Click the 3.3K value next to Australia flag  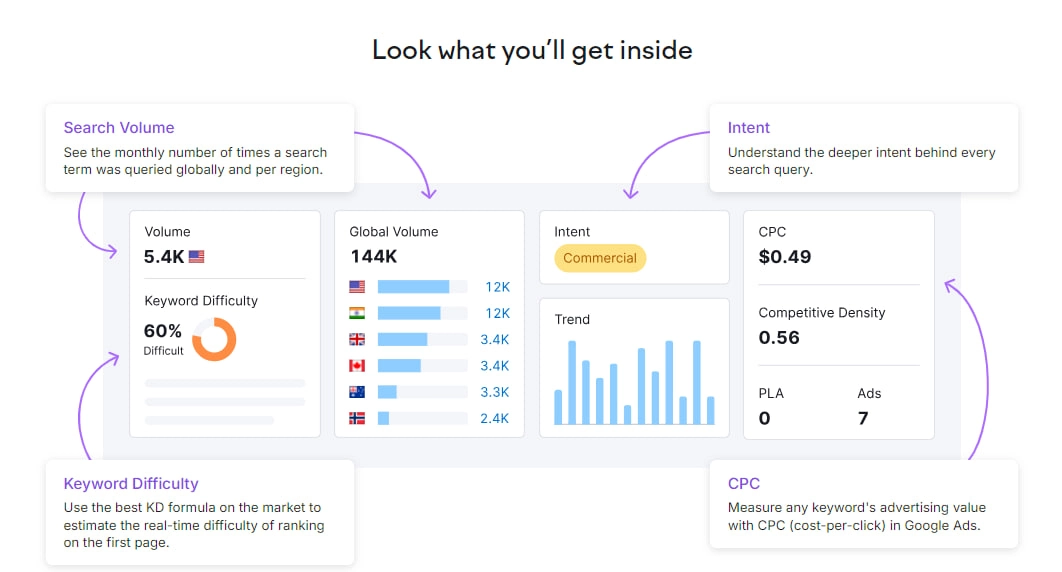coord(495,392)
